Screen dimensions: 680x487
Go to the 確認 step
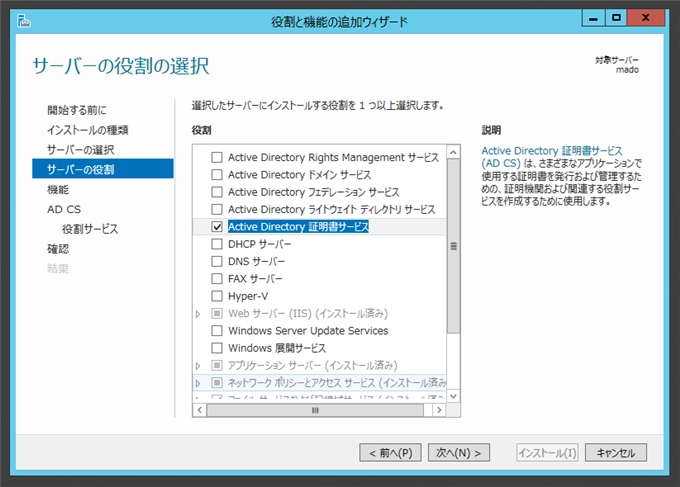pyautogui.click(x=58, y=248)
